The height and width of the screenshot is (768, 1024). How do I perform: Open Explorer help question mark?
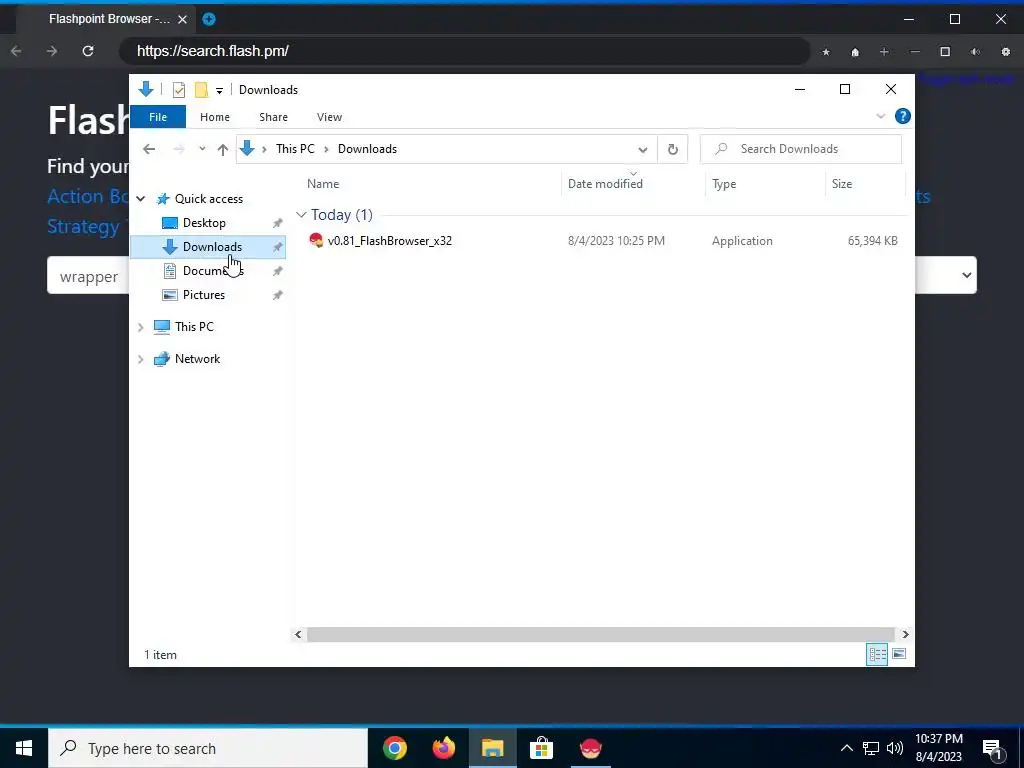[903, 116]
